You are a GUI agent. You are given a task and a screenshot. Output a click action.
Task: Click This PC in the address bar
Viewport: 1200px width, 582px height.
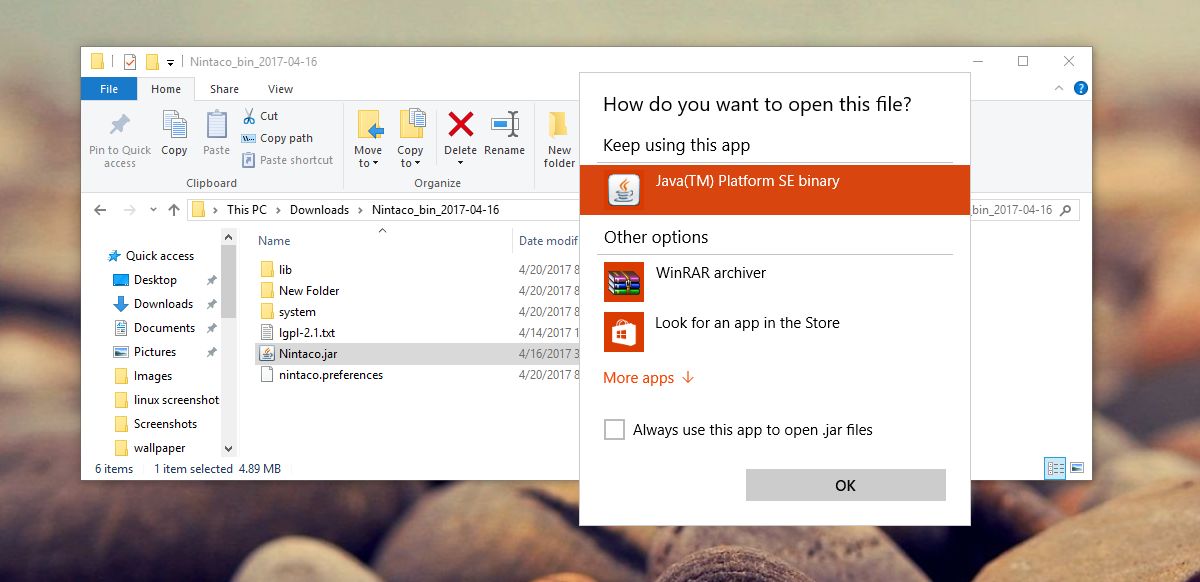(246, 210)
